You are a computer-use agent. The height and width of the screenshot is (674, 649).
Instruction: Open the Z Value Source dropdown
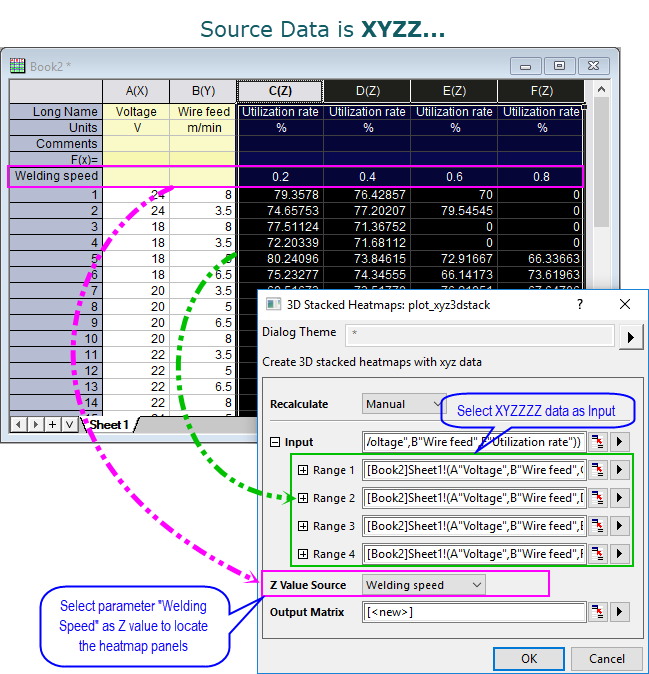(423, 584)
